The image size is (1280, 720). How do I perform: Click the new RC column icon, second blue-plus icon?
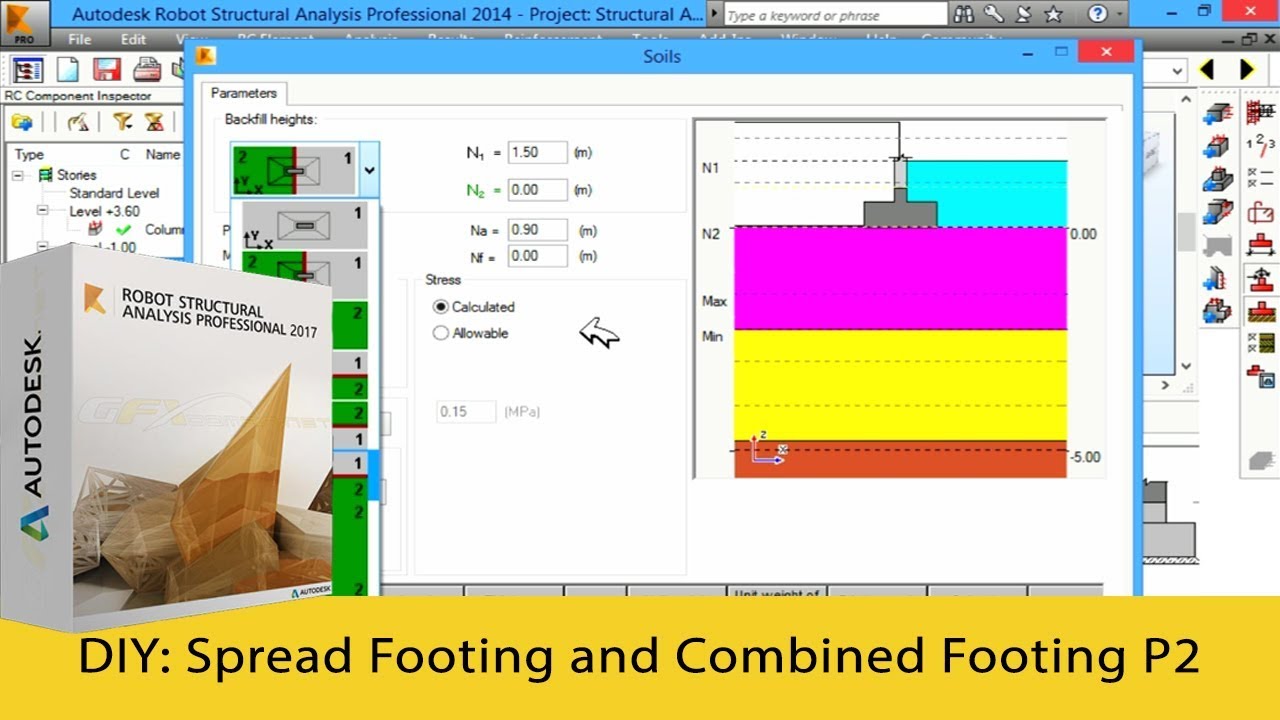coord(1217,146)
